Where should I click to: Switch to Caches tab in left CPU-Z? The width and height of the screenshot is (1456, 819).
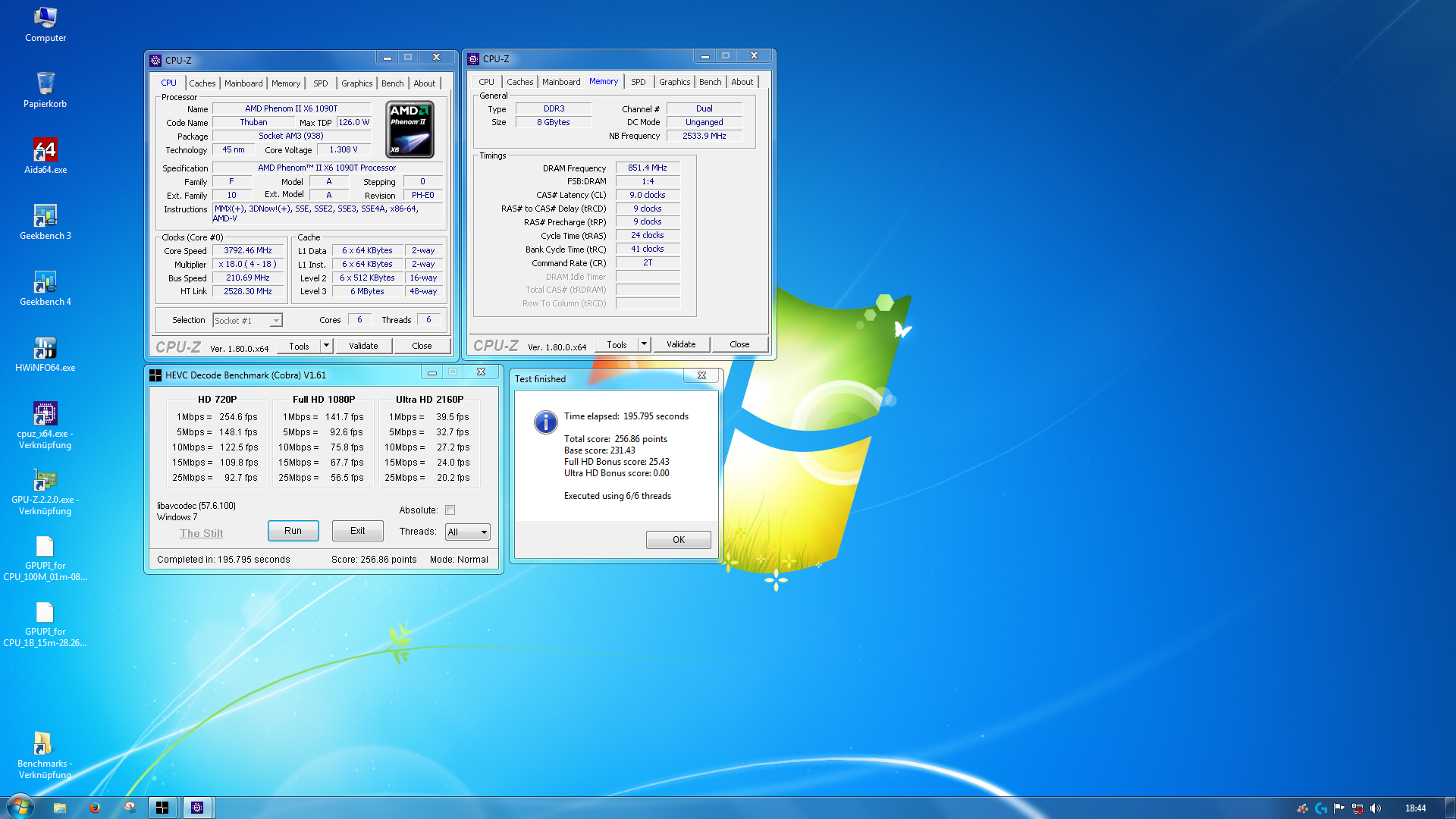[x=202, y=83]
